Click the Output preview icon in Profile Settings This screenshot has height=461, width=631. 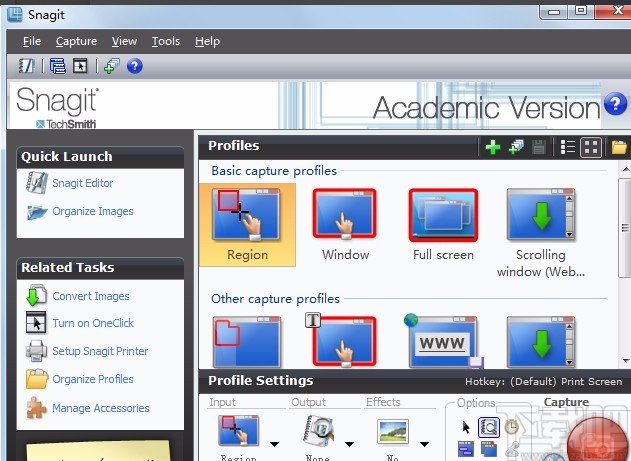[318, 431]
